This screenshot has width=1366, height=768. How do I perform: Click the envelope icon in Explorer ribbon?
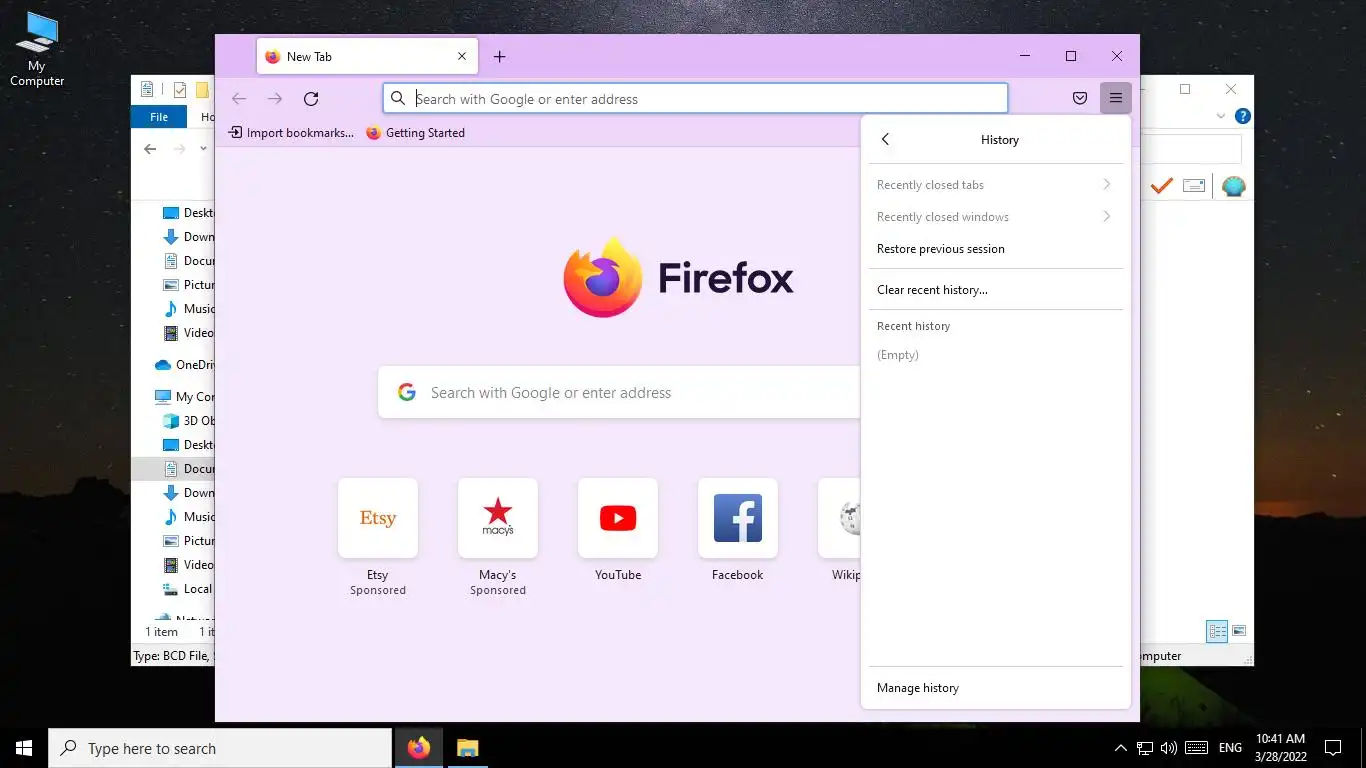[1194, 186]
